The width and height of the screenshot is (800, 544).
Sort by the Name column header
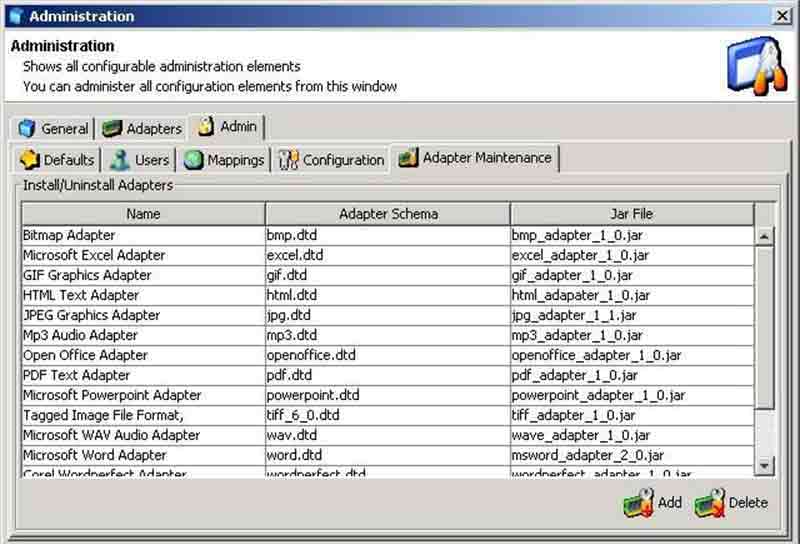coord(143,214)
